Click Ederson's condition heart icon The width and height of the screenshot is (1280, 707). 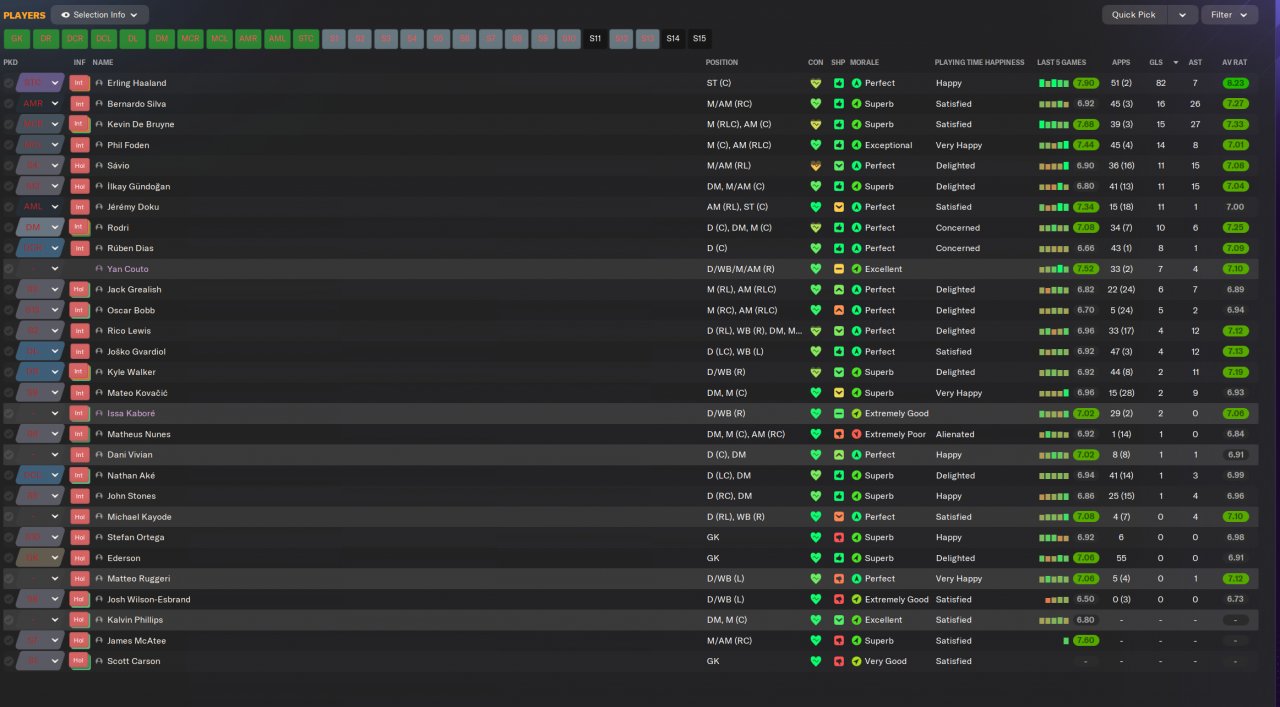815,558
